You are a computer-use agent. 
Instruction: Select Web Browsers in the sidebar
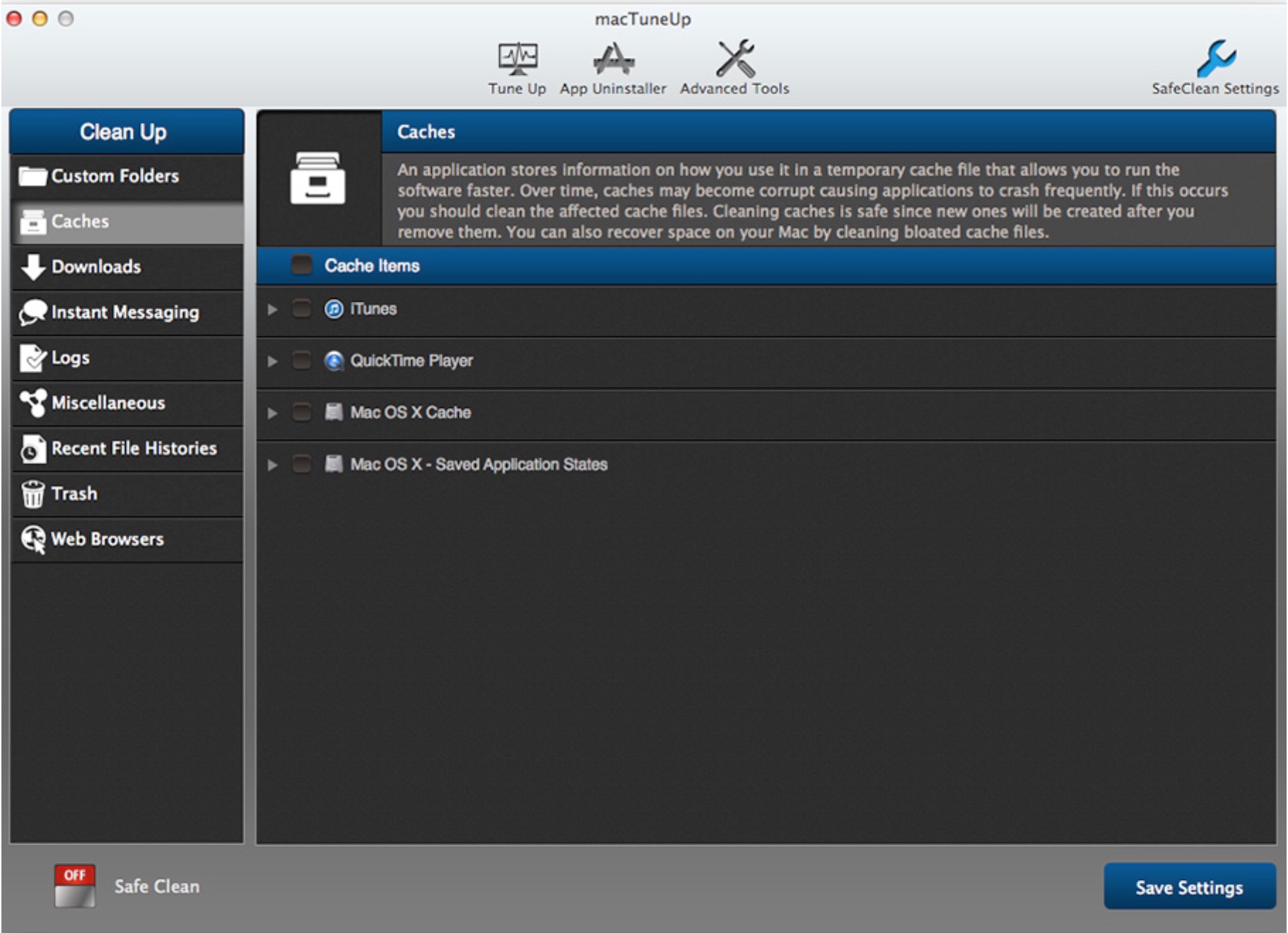[127, 539]
